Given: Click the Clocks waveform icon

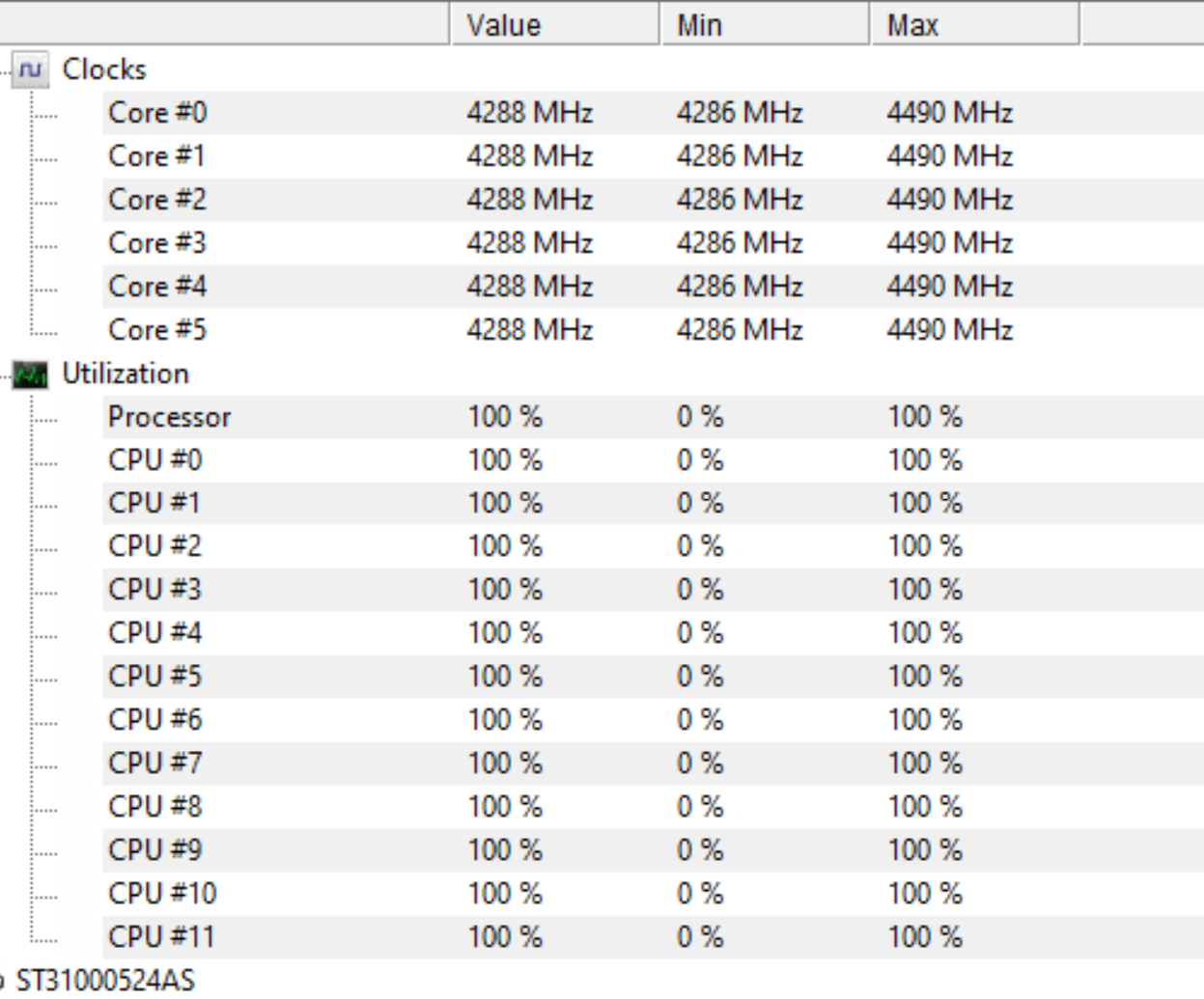Looking at the screenshot, I should [x=31, y=69].
